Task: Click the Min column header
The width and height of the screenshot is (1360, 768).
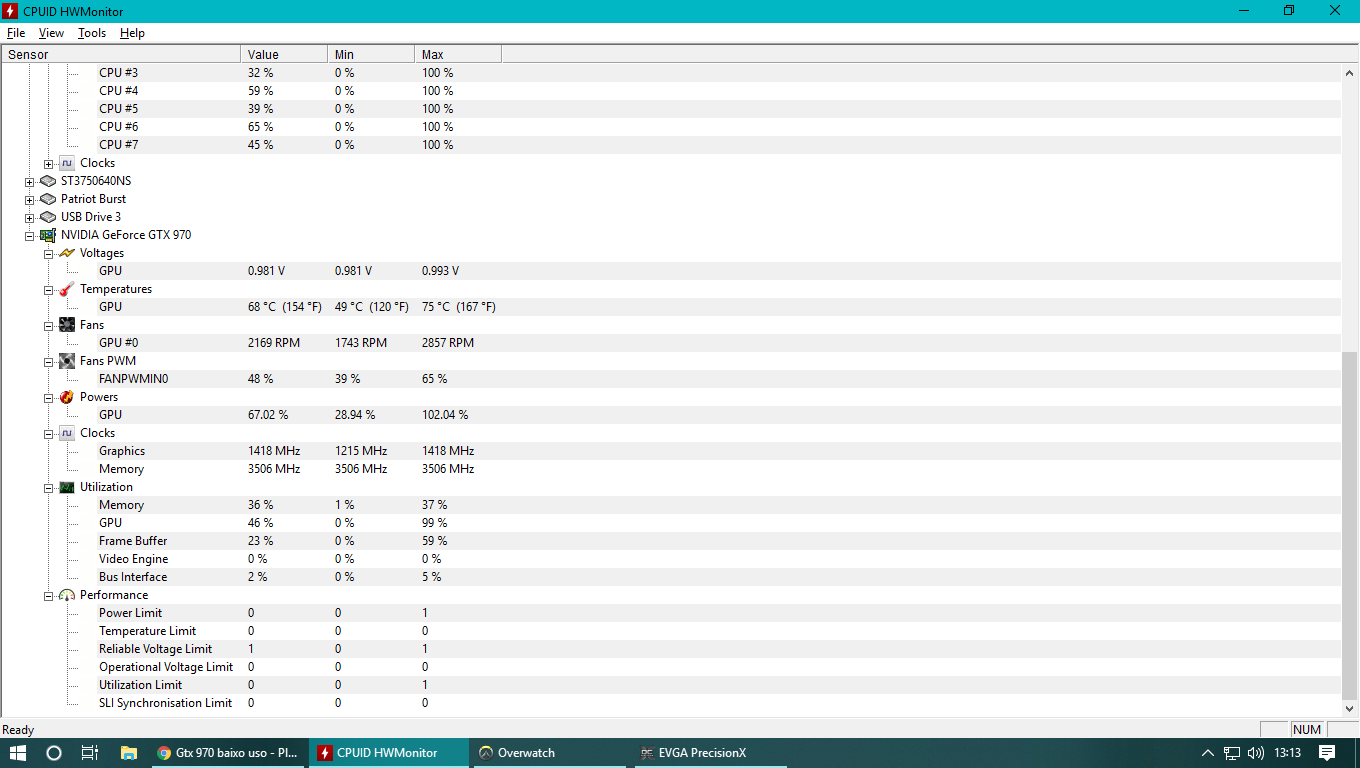Action: [x=371, y=54]
